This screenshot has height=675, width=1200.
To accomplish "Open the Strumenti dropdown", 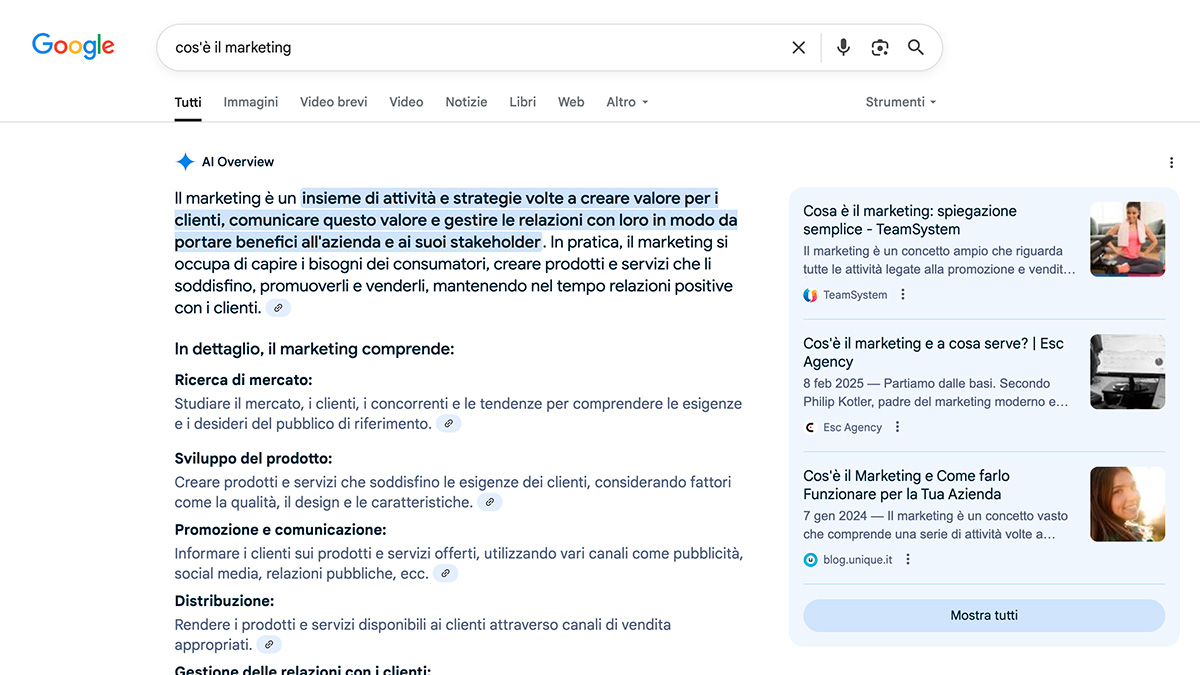I will tap(901, 102).
